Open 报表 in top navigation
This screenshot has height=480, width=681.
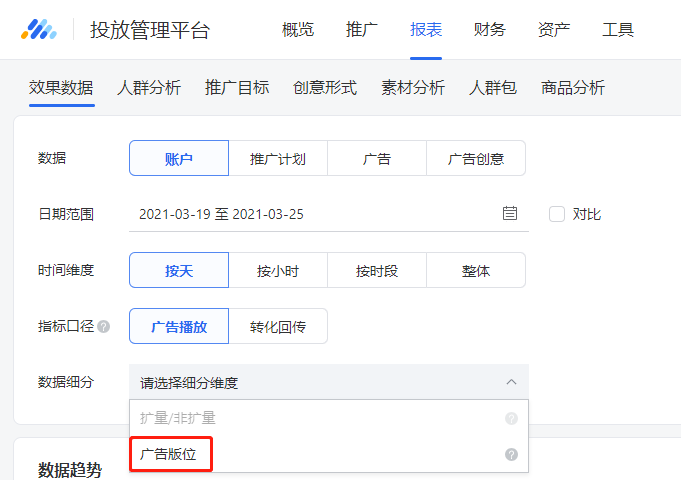pos(426,30)
